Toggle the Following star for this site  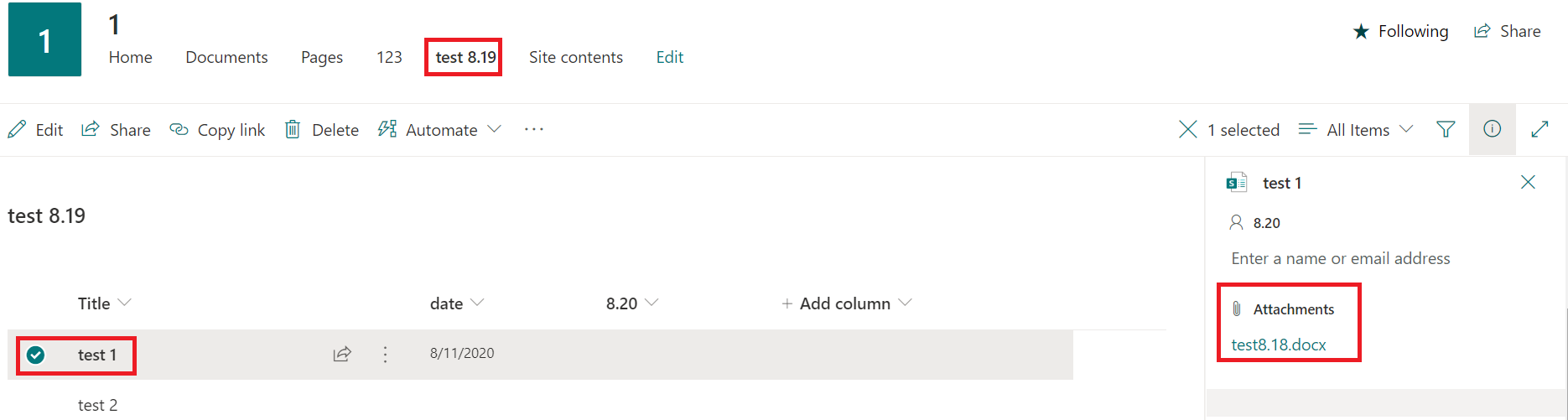point(1362,31)
